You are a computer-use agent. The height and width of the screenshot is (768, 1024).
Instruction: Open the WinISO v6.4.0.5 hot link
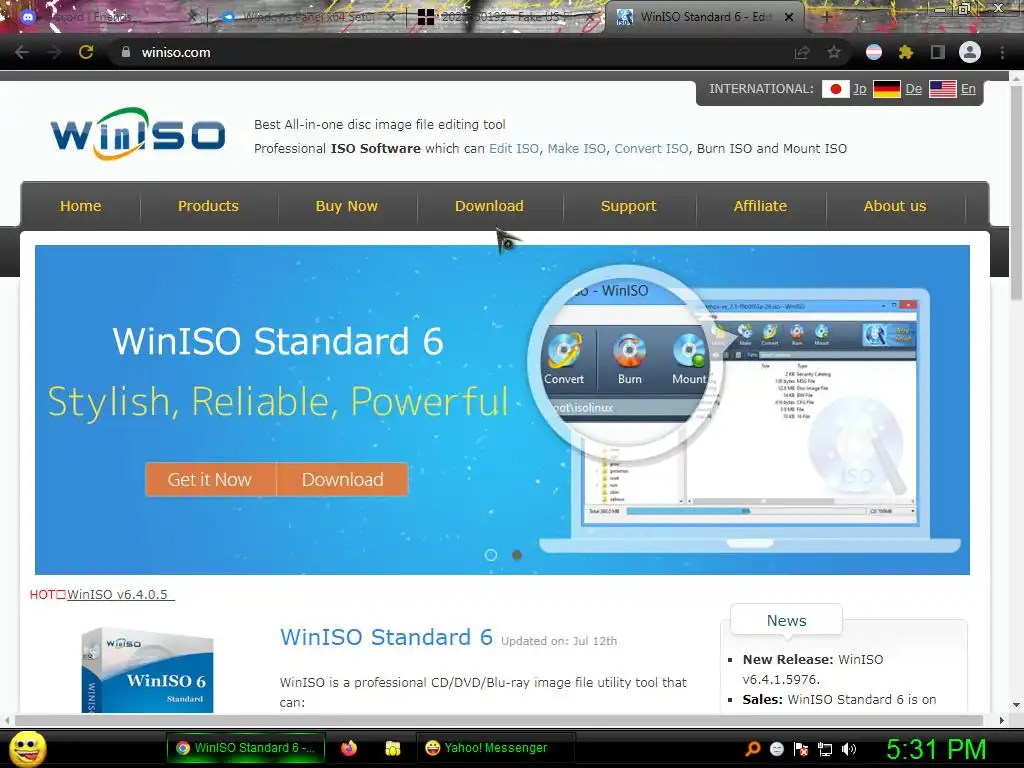[x=121, y=594]
